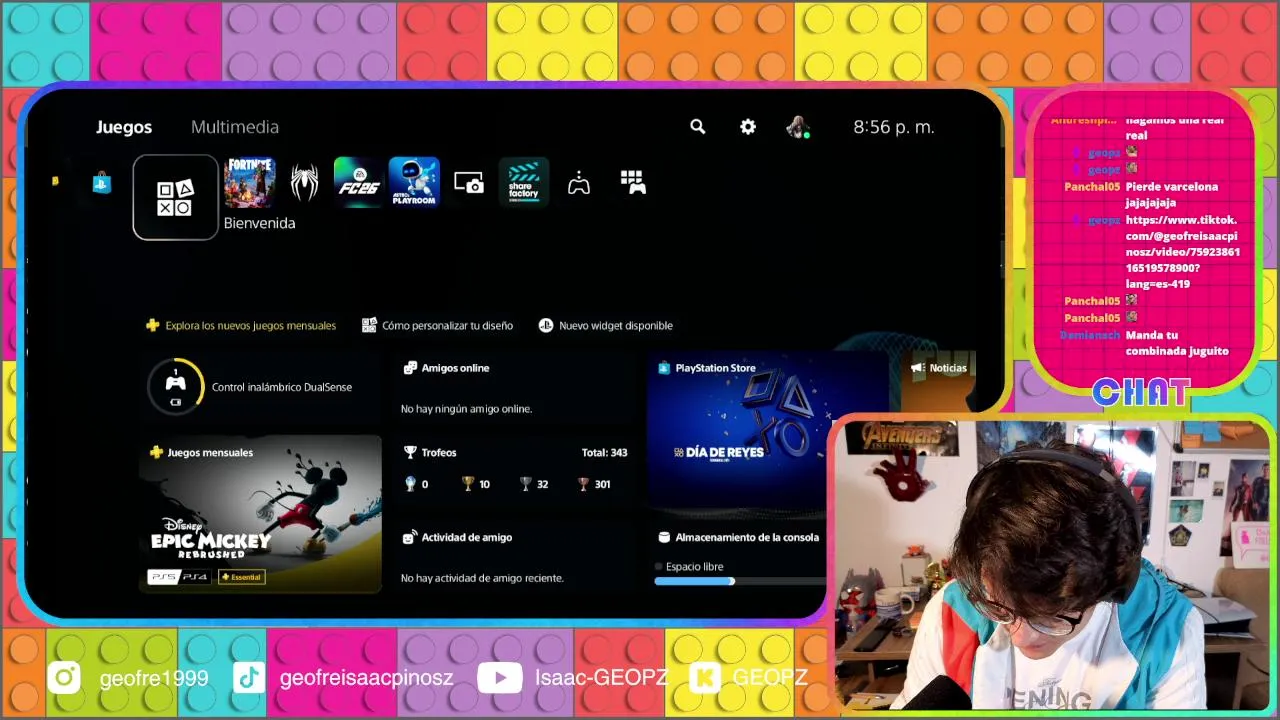Open the TikTok link in chat
The width and height of the screenshot is (1280, 720).
1182,252
